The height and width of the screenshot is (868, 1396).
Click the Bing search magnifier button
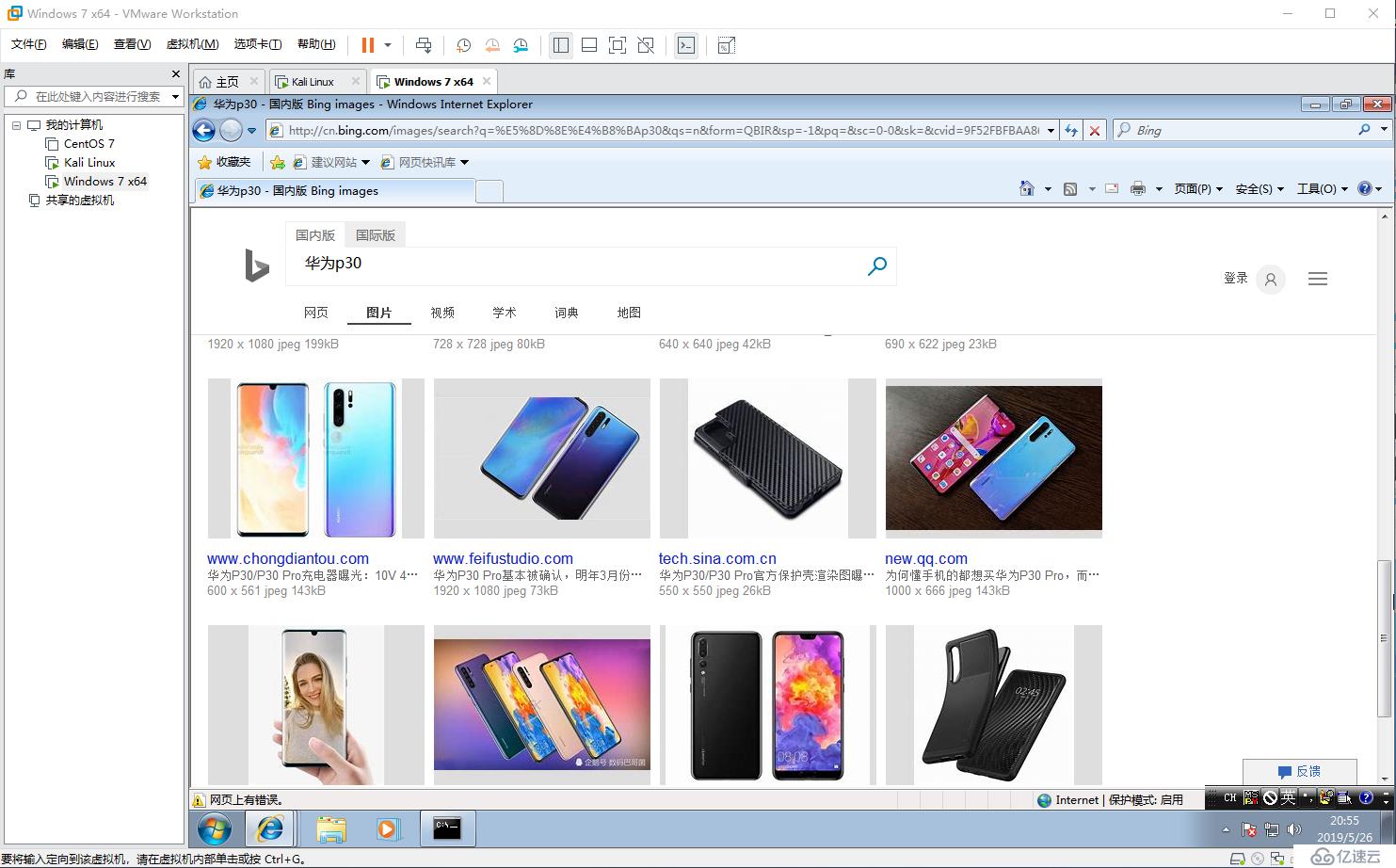coord(876,265)
